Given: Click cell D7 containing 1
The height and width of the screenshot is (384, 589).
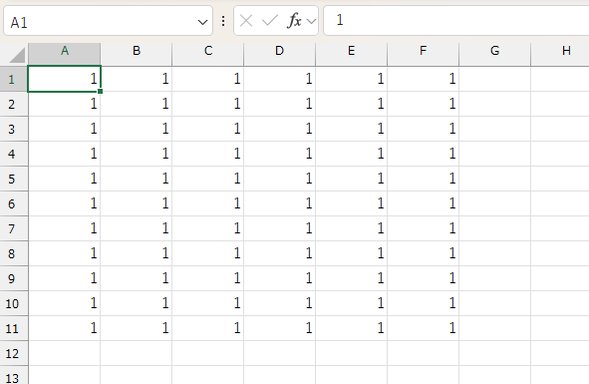Looking at the screenshot, I should pyautogui.click(x=279, y=228).
